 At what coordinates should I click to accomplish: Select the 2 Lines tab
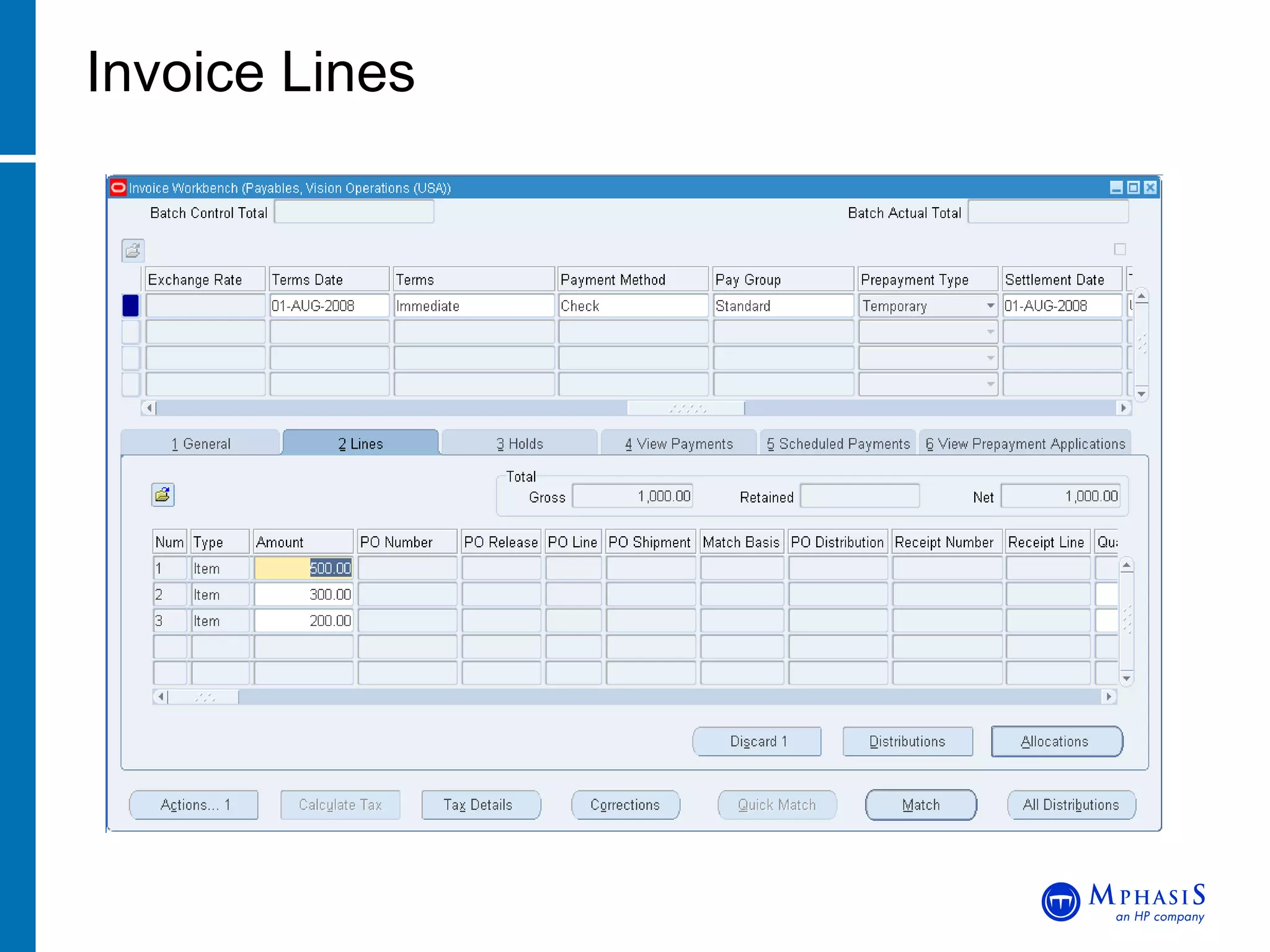point(360,443)
